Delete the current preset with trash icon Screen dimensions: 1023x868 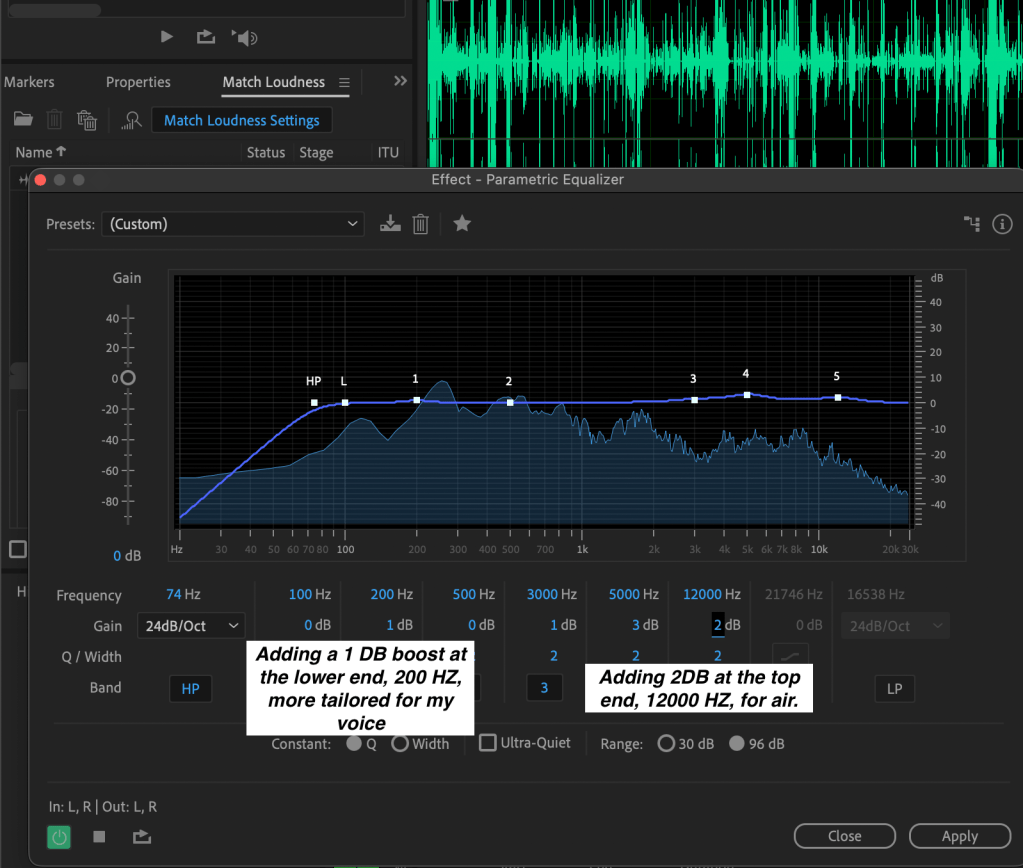(x=421, y=224)
